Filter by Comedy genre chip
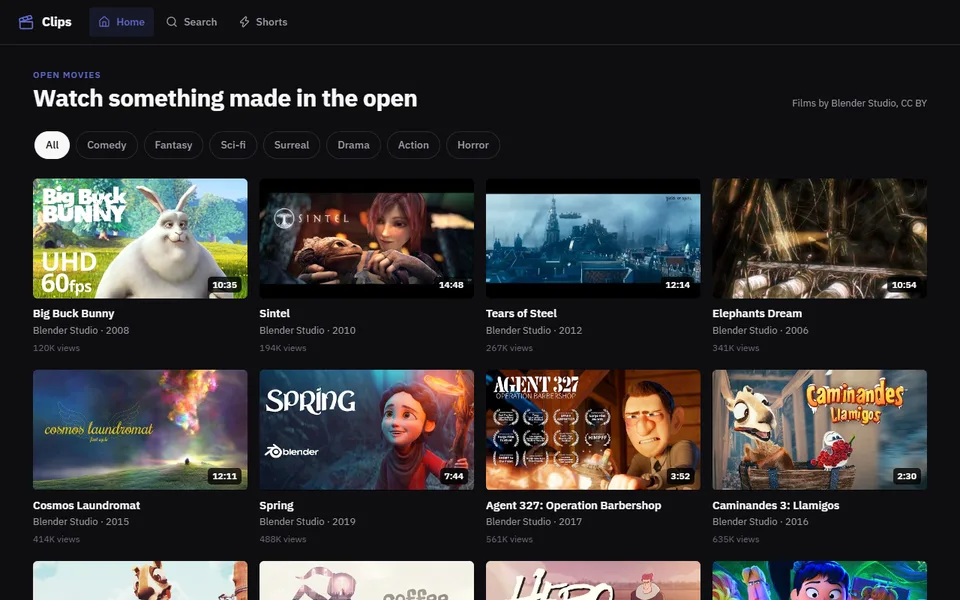The height and width of the screenshot is (600, 960). pyautogui.click(x=107, y=145)
